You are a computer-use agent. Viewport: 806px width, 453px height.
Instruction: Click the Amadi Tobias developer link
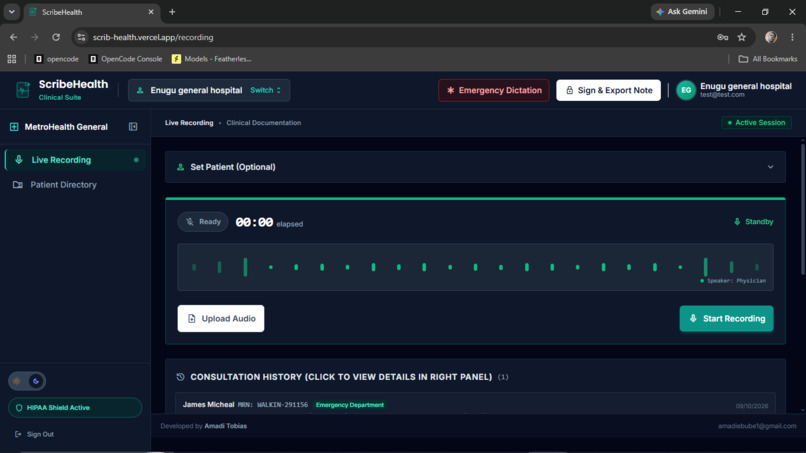tap(226, 426)
